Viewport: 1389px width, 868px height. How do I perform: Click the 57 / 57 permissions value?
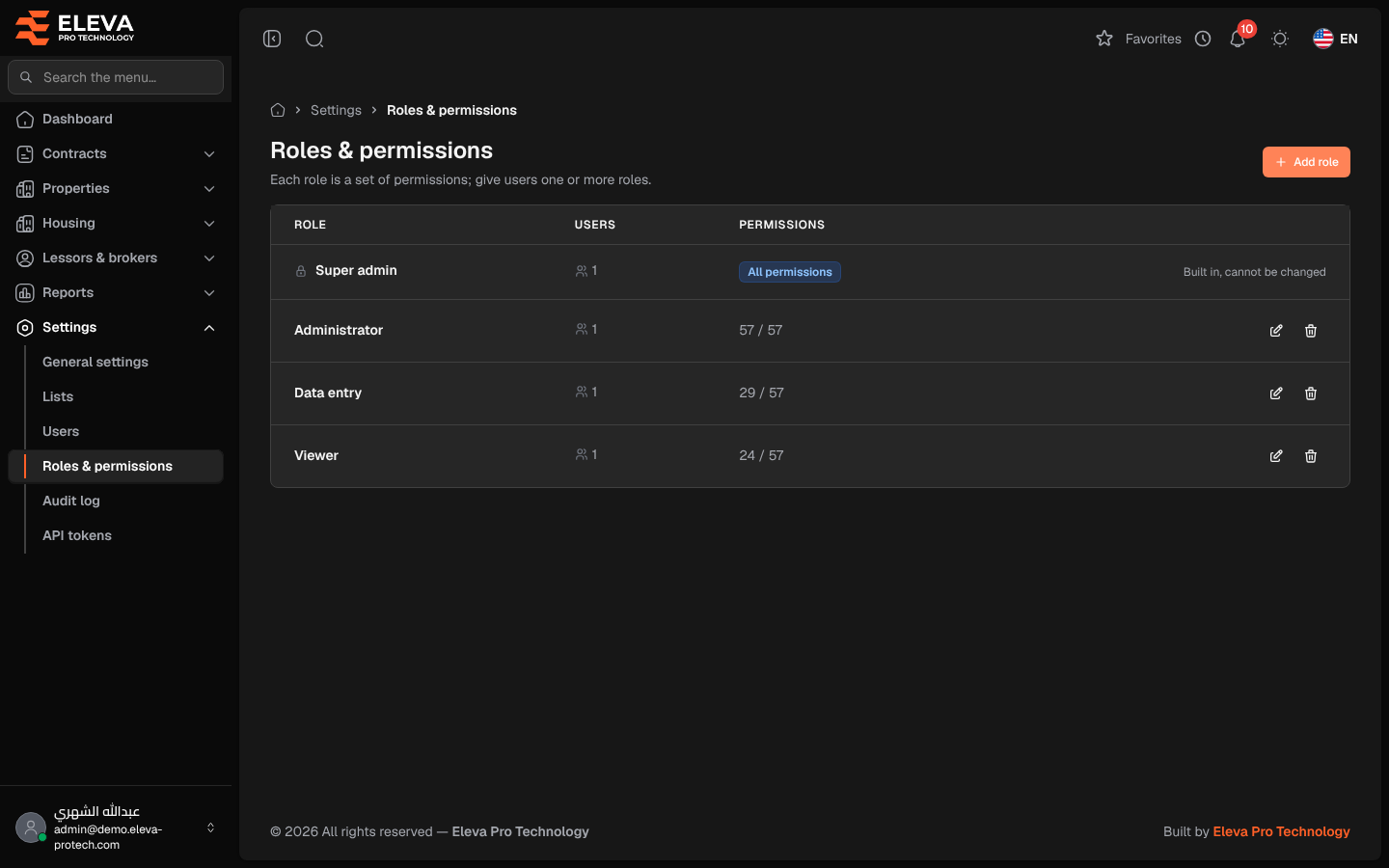(x=761, y=330)
